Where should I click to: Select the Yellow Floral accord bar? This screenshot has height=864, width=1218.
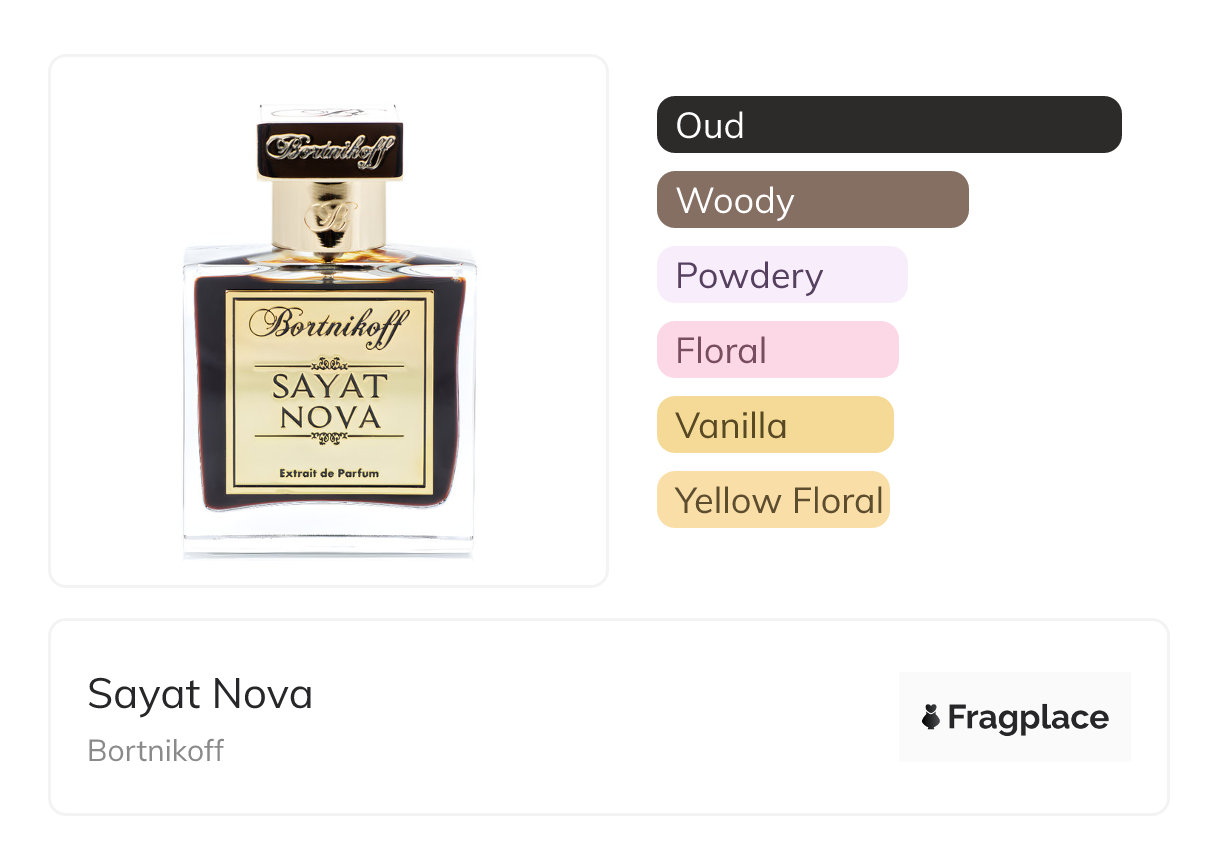(x=772, y=500)
